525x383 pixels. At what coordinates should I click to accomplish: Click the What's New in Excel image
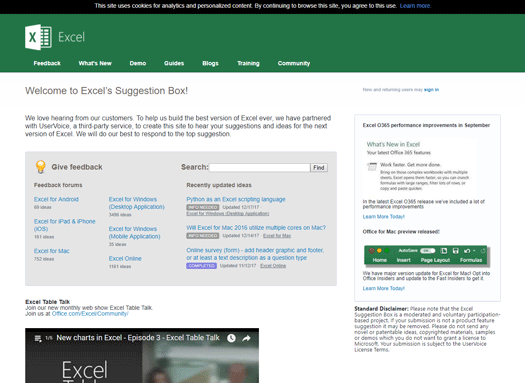tap(420, 167)
